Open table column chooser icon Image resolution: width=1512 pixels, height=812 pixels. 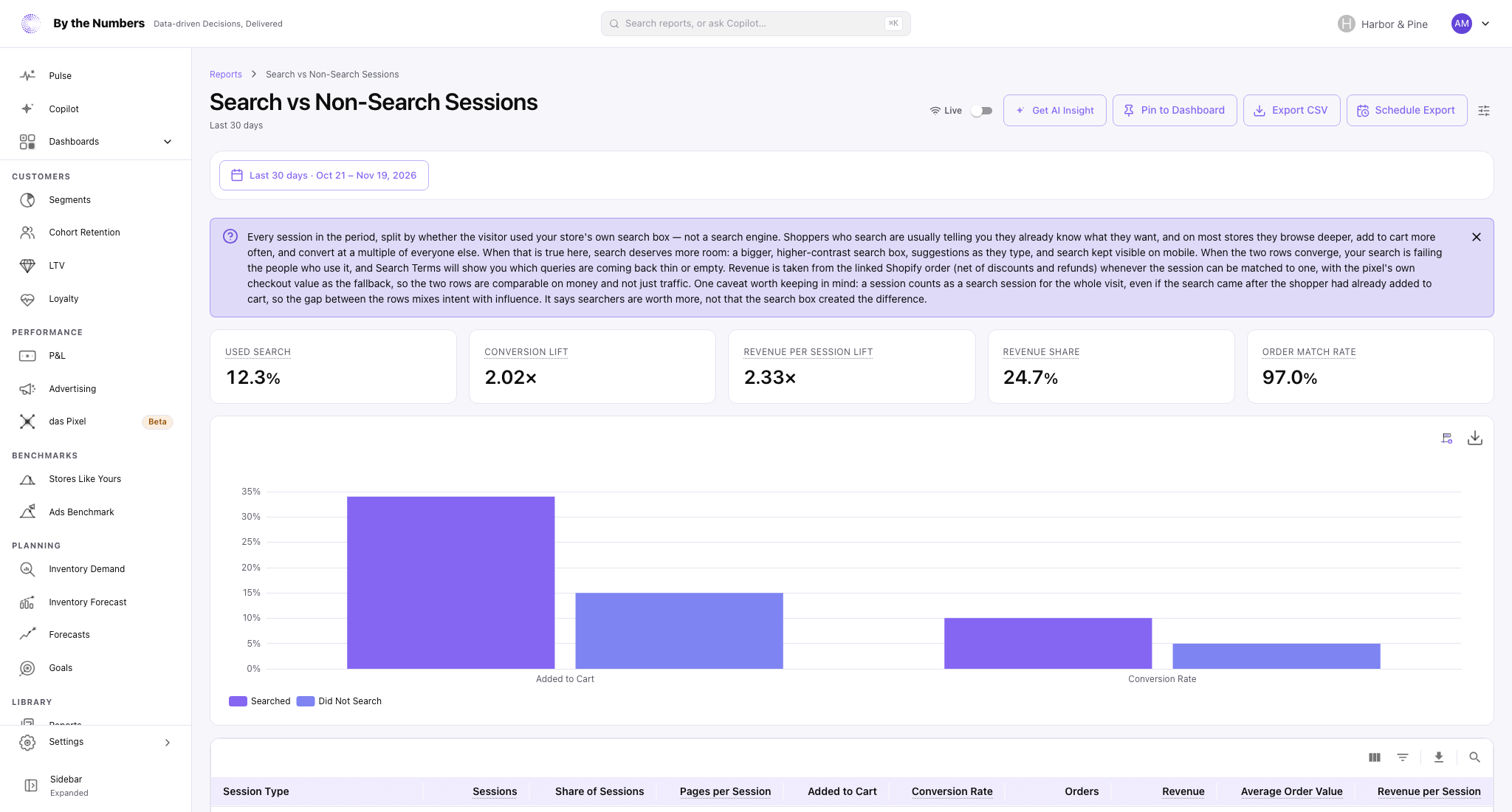pos(1375,757)
